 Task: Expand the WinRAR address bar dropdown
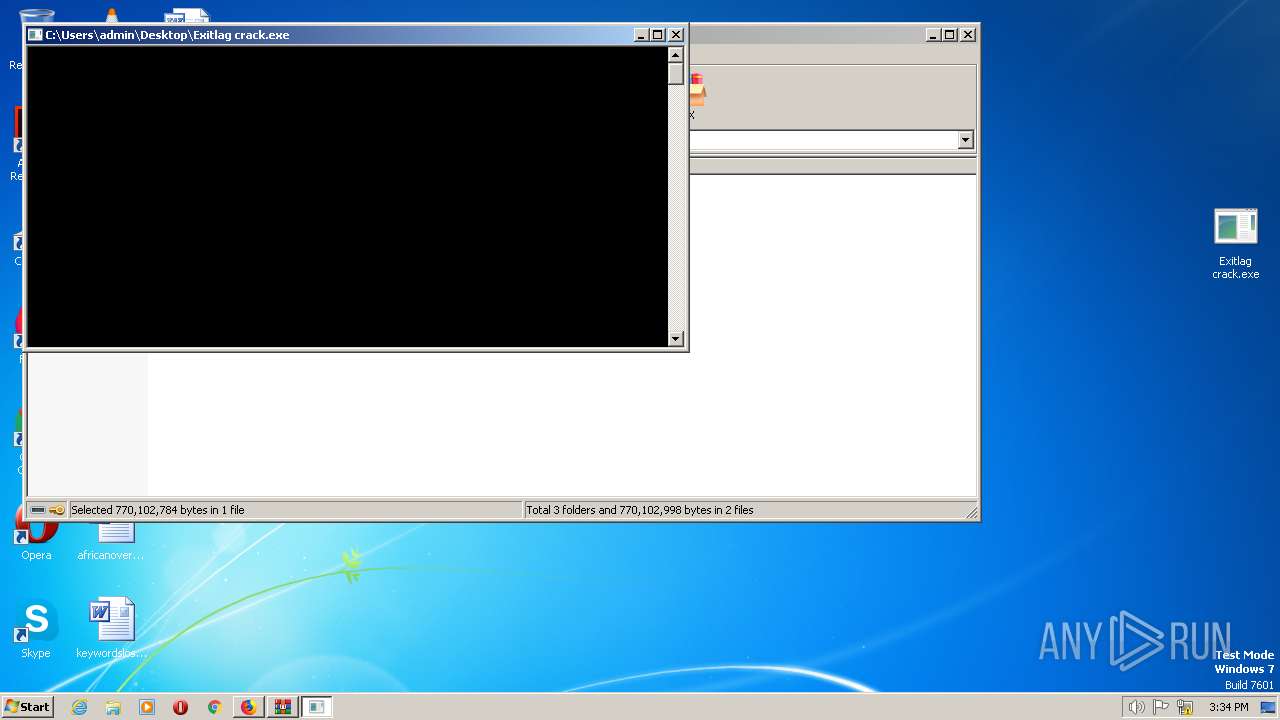966,140
